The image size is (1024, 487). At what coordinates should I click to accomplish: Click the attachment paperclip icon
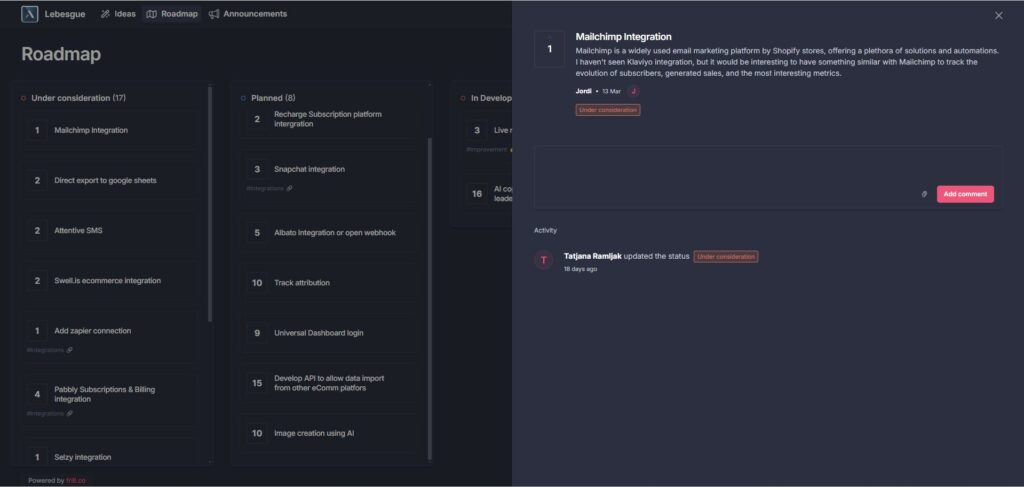(924, 194)
